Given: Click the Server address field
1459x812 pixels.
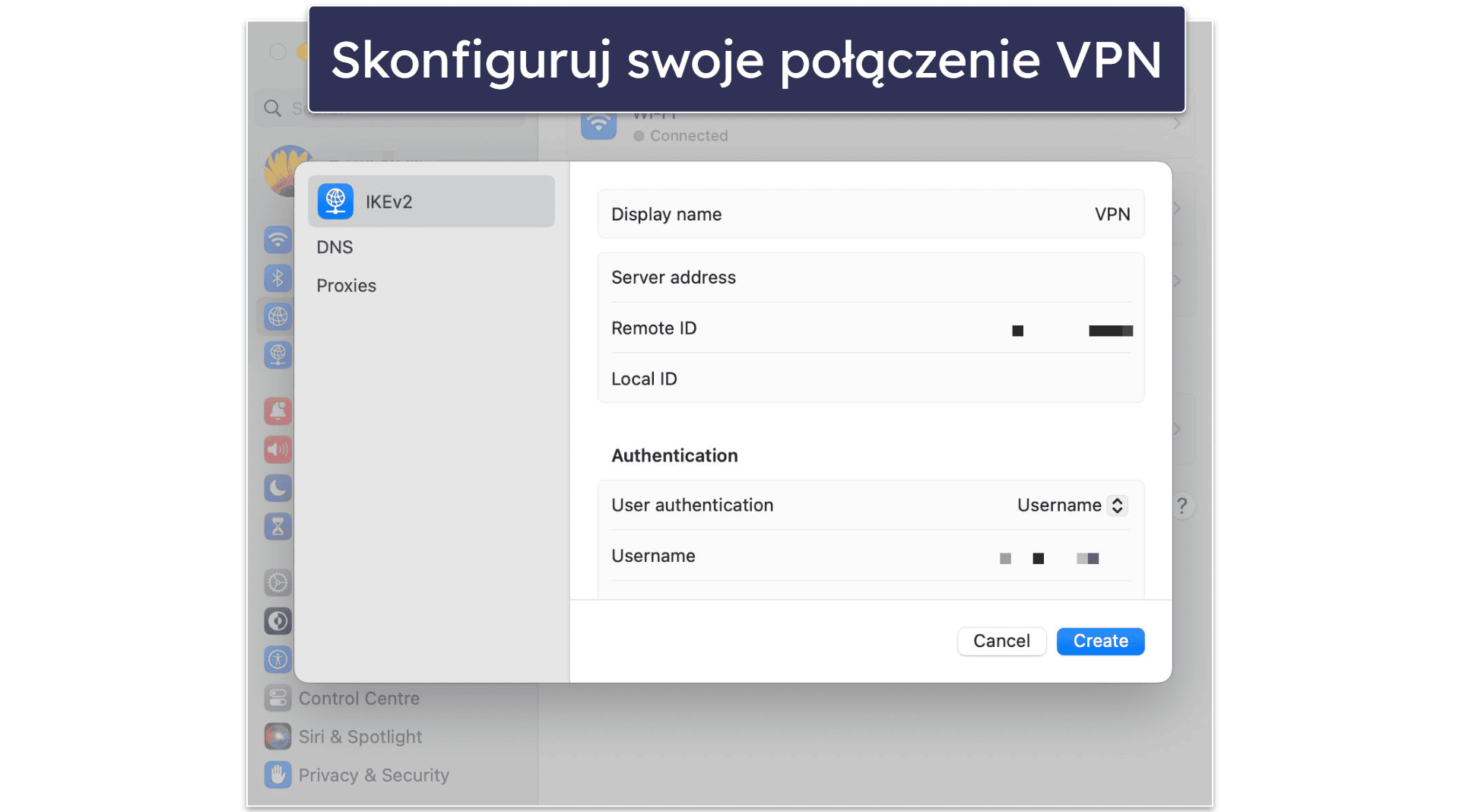Looking at the screenshot, I should (871, 278).
